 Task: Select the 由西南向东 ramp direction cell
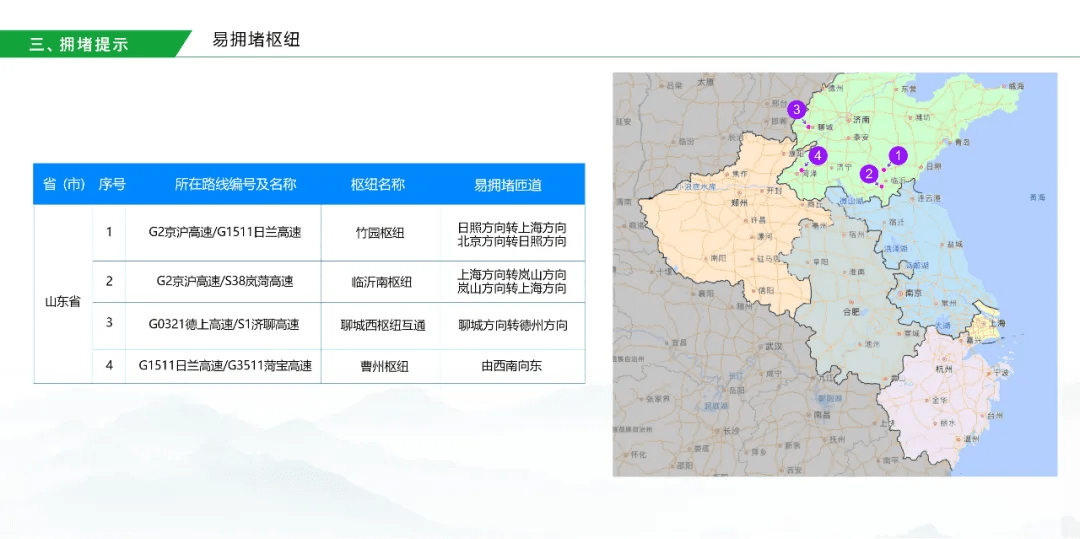[511, 366]
